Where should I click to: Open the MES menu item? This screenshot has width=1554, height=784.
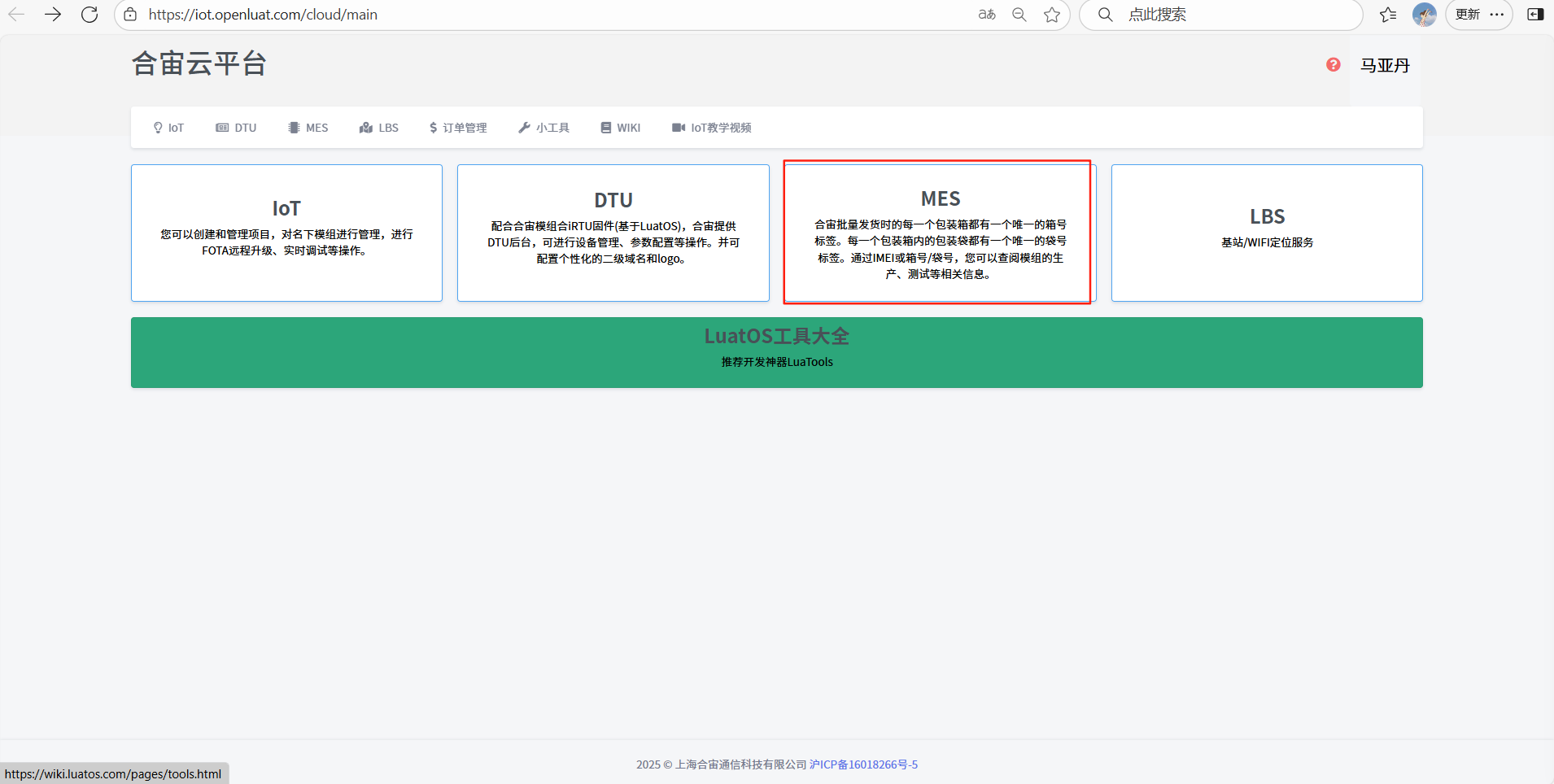pos(308,128)
